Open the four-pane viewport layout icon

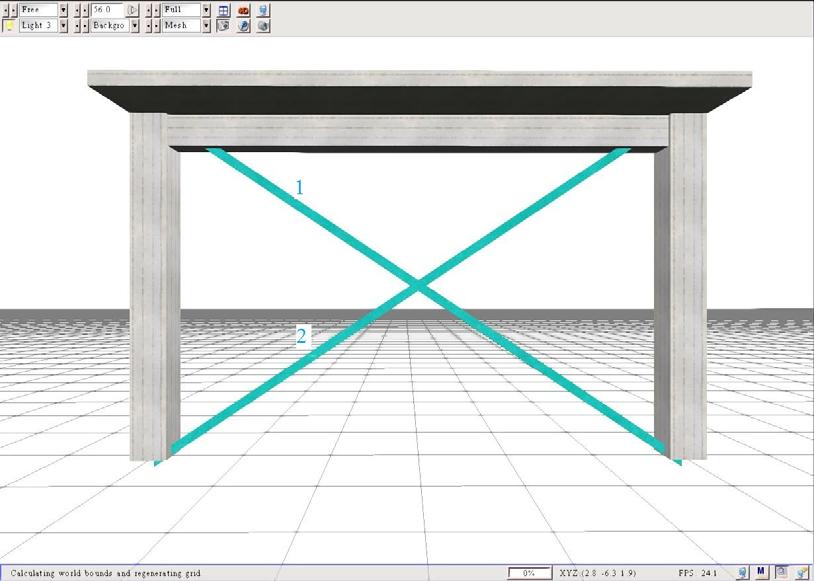point(224,10)
